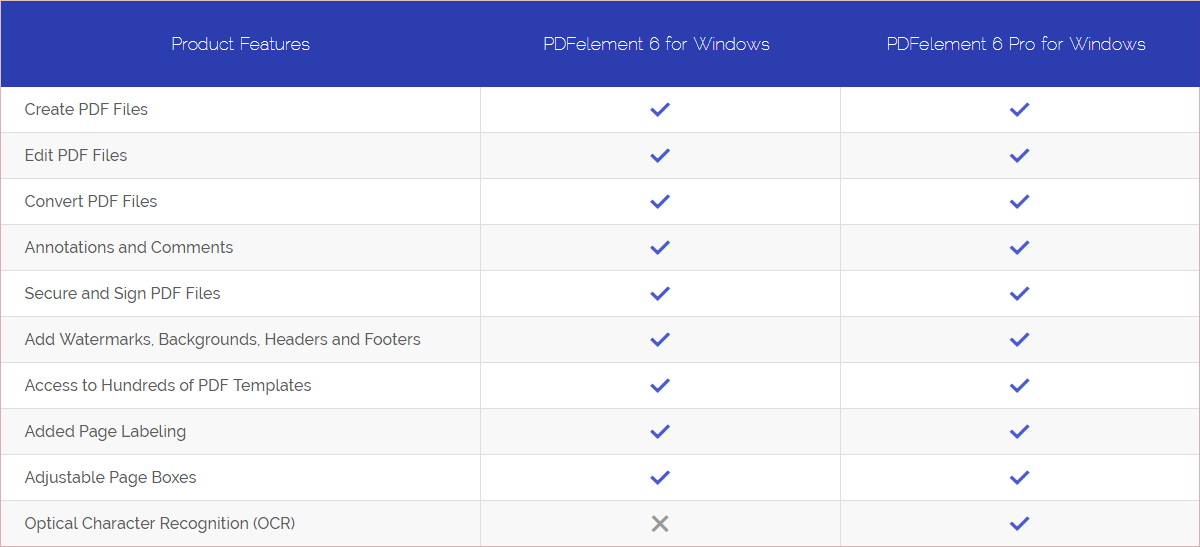The height and width of the screenshot is (547, 1200).
Task: Click PDF Templates checkmark for standard version
Action: pos(660,386)
